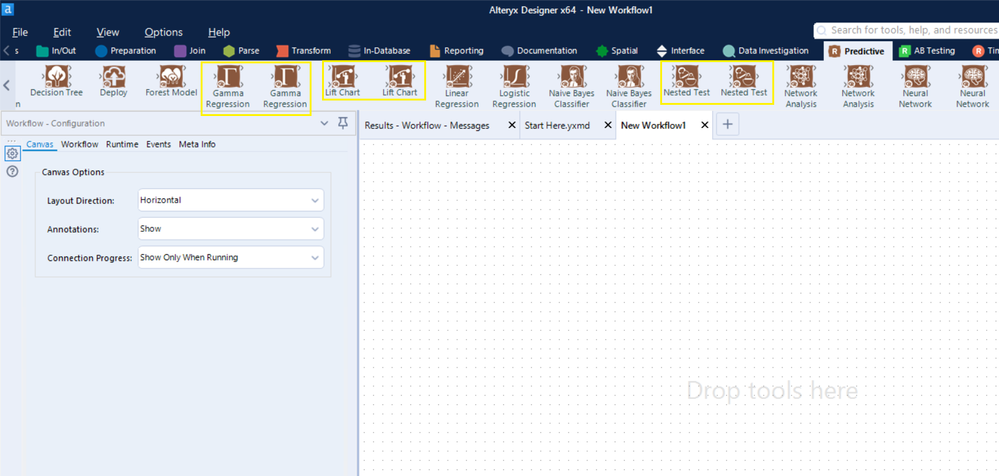Open the Options menu

pyautogui.click(x=164, y=32)
